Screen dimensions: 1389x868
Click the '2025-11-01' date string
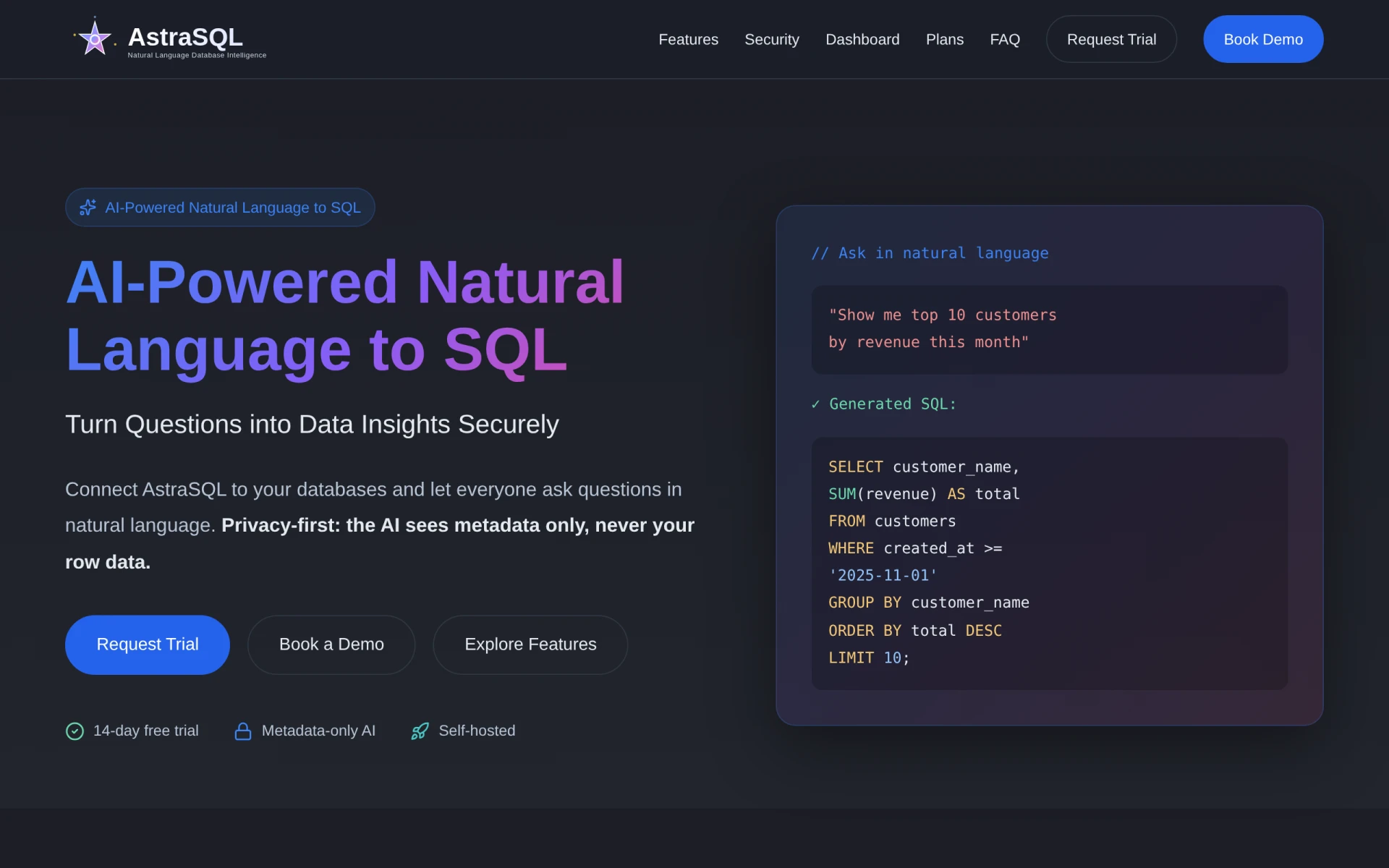click(883, 576)
